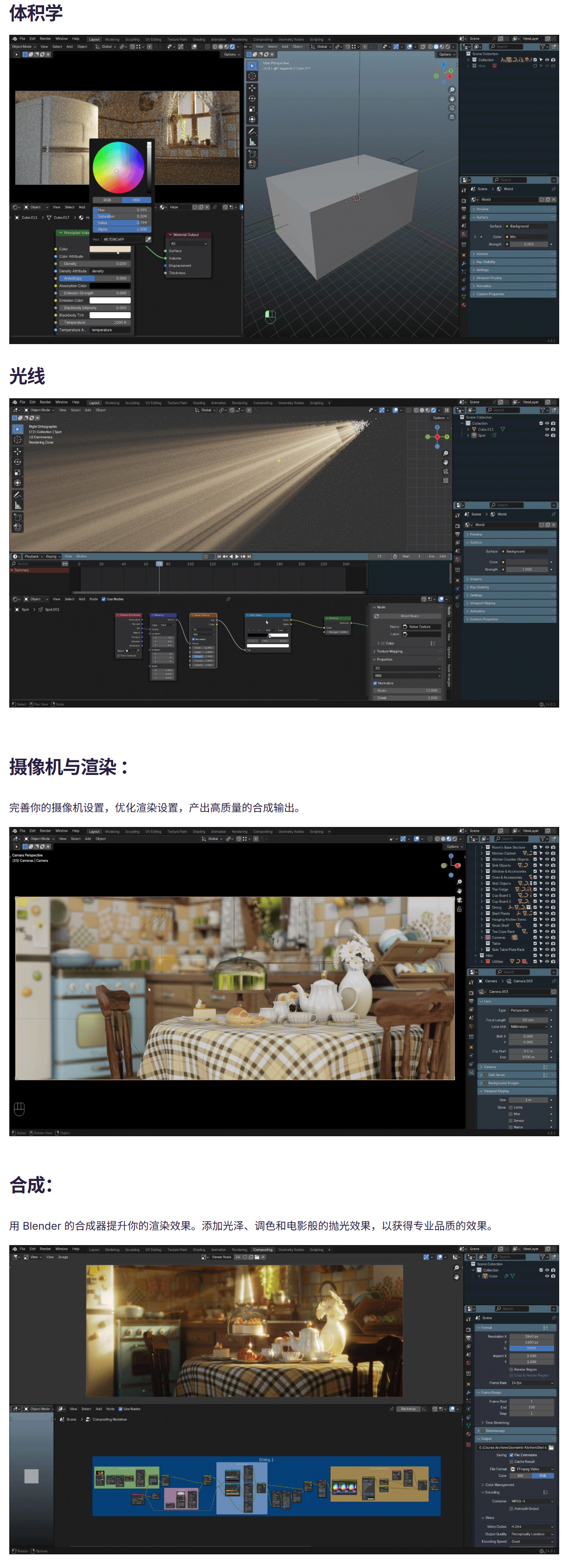Click the RGB color mode button in Output panel
This screenshot has height=1568, width=568.
coord(542,1475)
